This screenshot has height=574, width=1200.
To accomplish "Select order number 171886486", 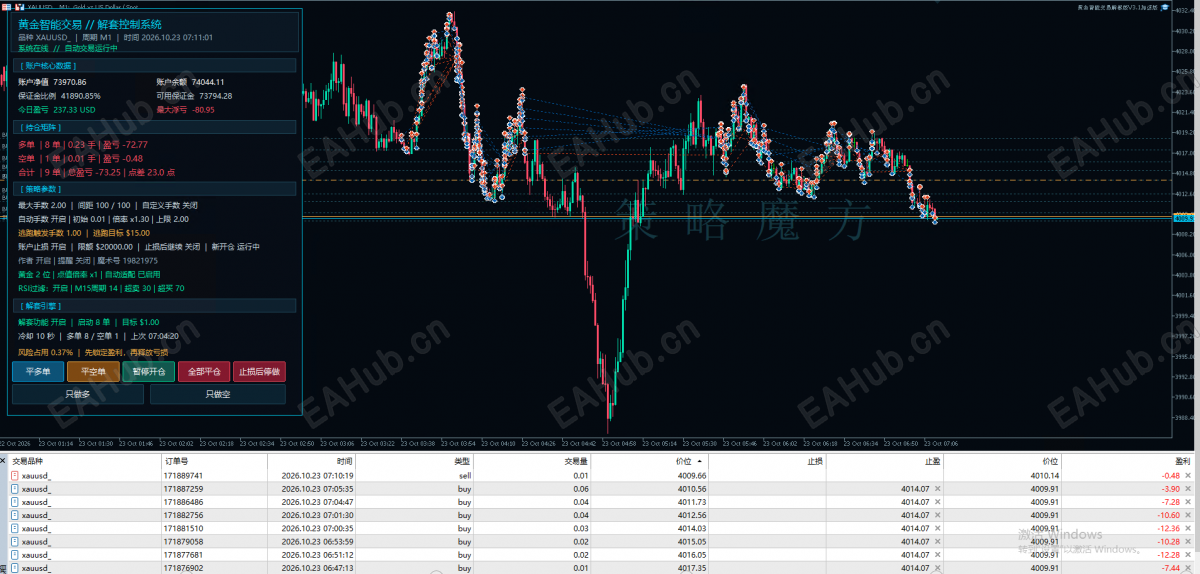I will tap(183, 502).
